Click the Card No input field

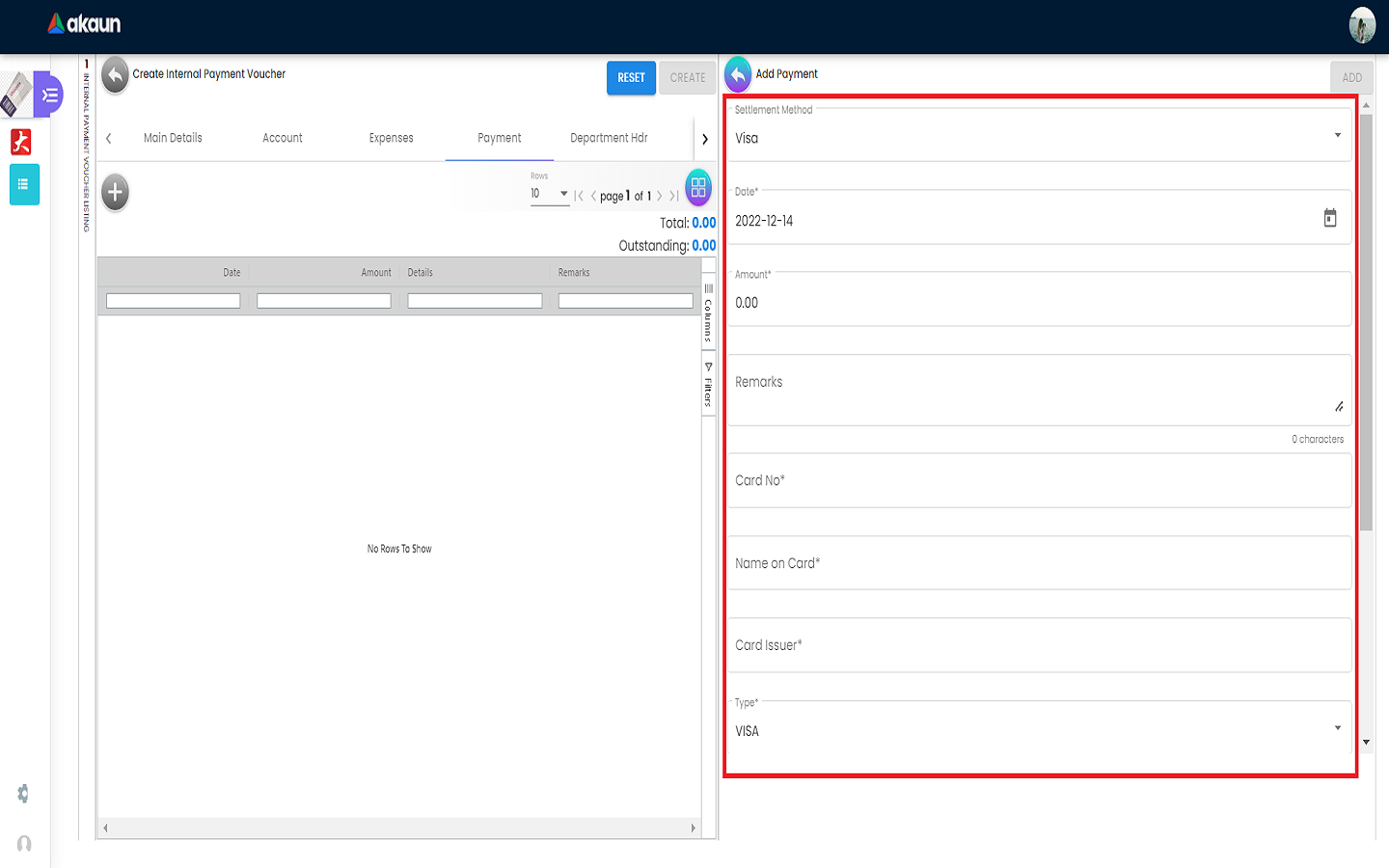pyautogui.click(x=1038, y=481)
